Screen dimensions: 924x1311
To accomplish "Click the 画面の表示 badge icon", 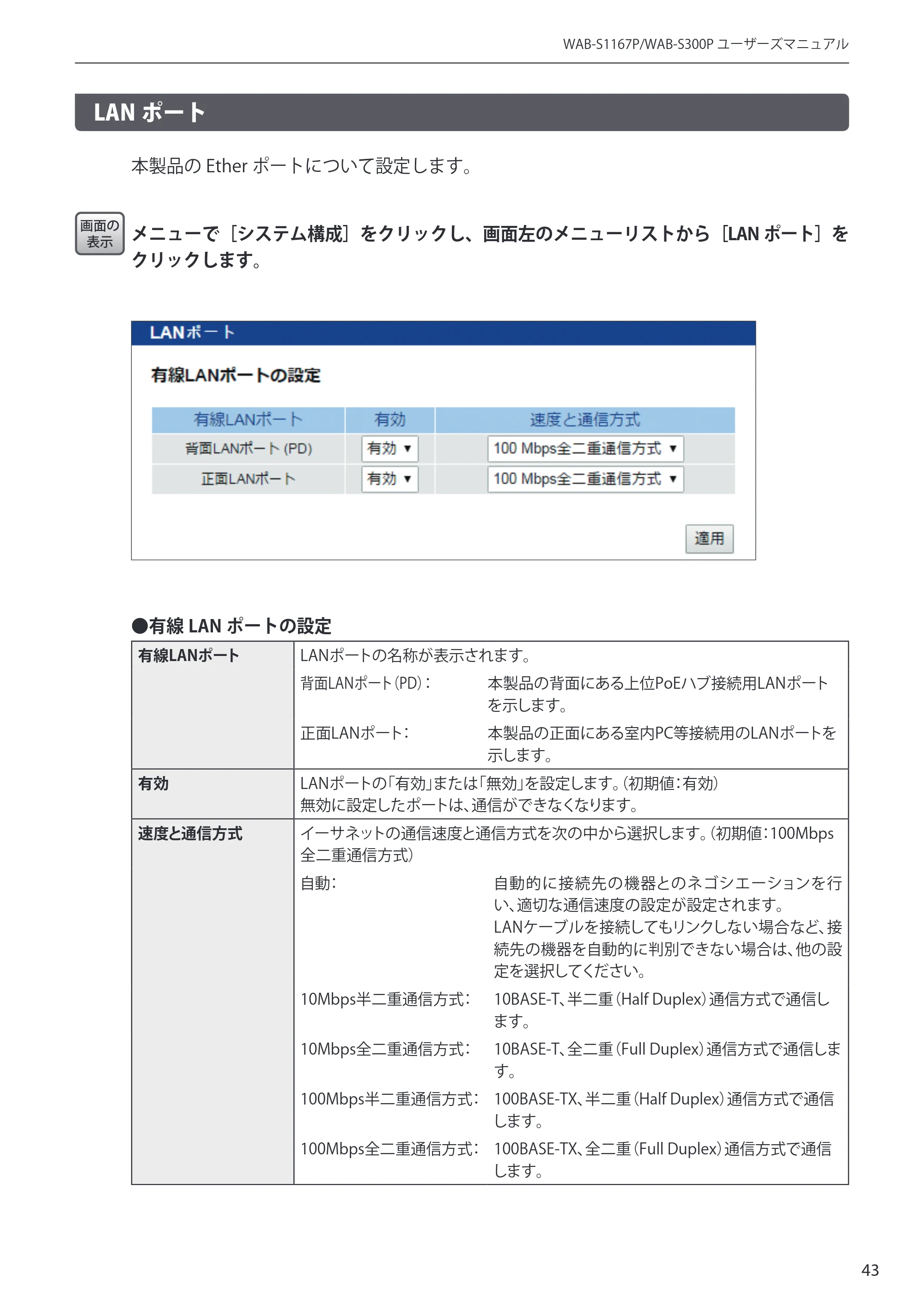I will pos(99,234).
